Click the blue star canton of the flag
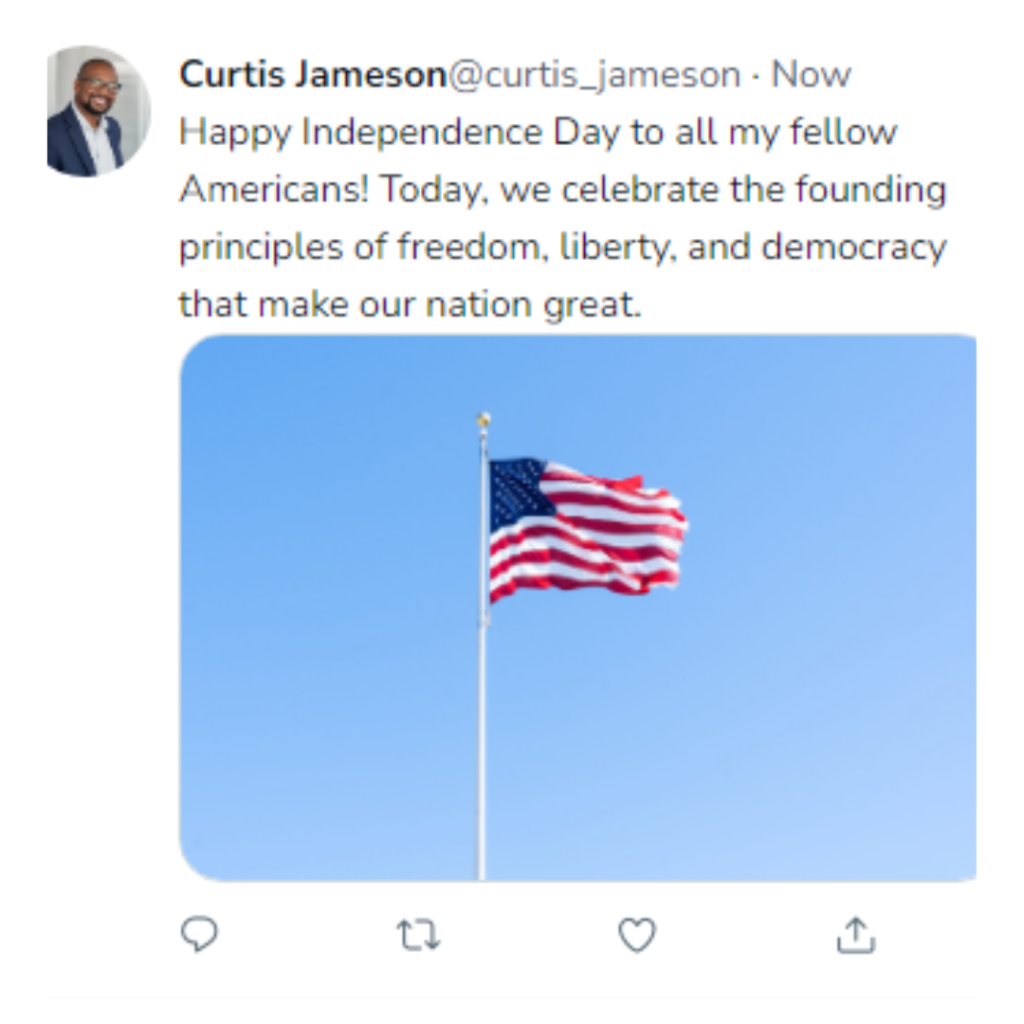Viewport: 1024px width, 1024px height. [x=517, y=493]
